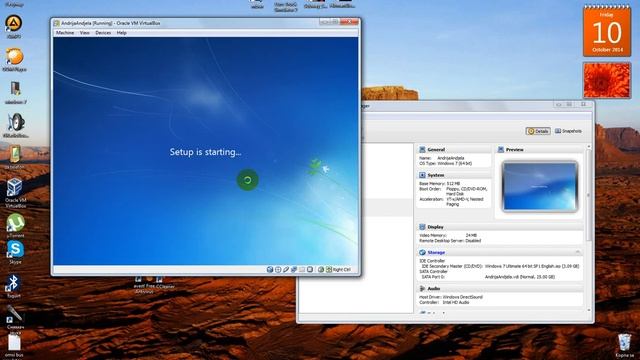The width and height of the screenshot is (640, 360).
Task: Open the uTorrent desktop shortcut
Action: [16, 226]
